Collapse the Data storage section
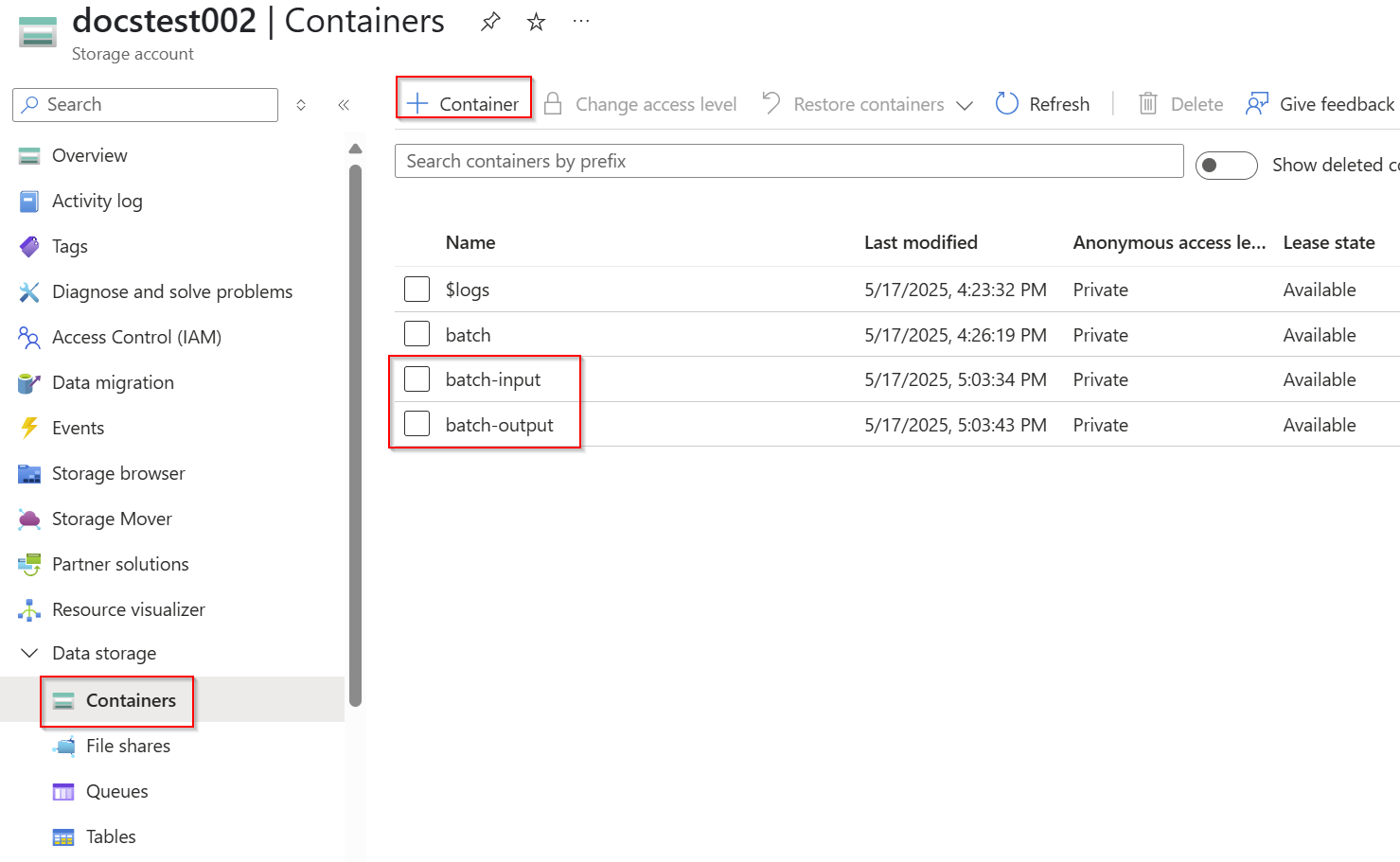Image resolution: width=1400 pixels, height=862 pixels. [x=29, y=654]
